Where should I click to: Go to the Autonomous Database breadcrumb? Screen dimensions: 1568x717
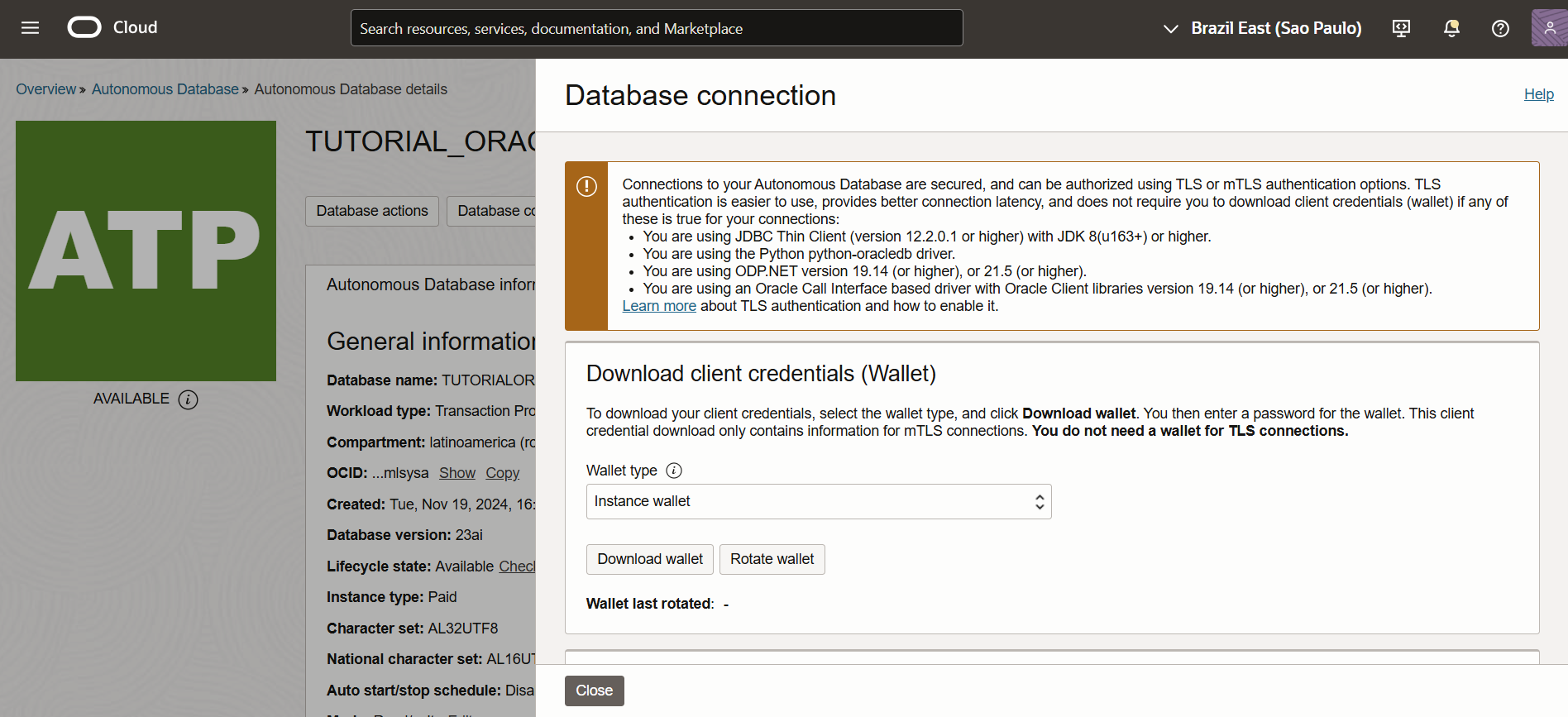click(x=165, y=89)
